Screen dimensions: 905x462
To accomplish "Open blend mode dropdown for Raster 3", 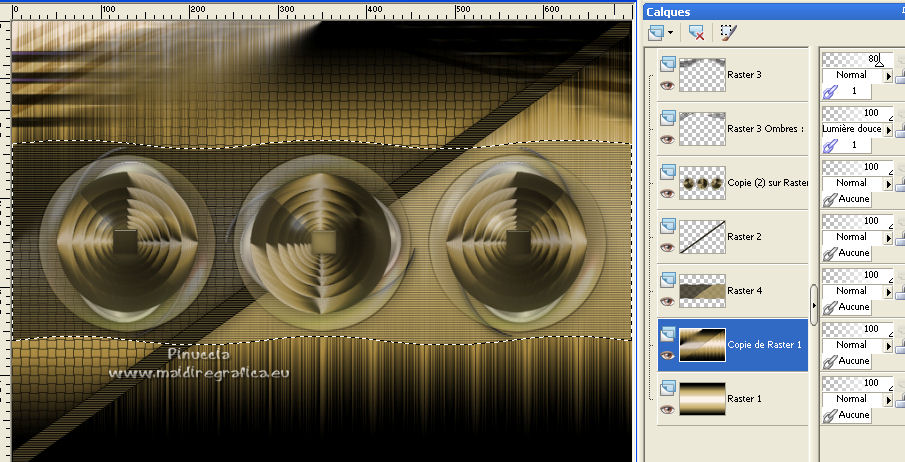I will point(888,75).
